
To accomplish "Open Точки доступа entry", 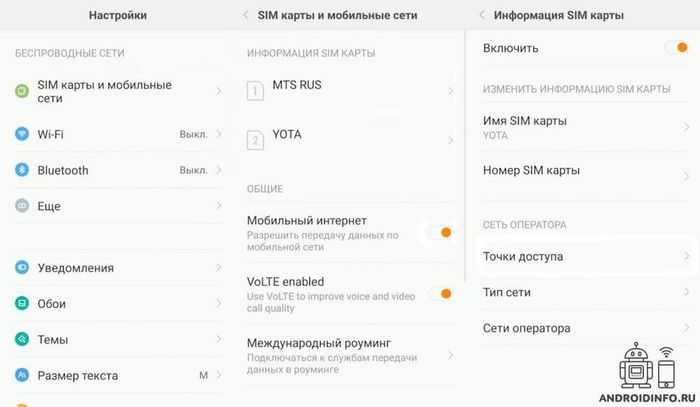I will tap(586, 256).
